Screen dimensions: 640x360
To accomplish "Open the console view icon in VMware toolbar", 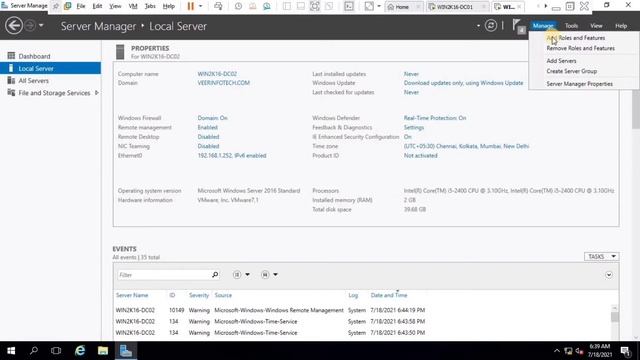I will (x=349, y=6).
